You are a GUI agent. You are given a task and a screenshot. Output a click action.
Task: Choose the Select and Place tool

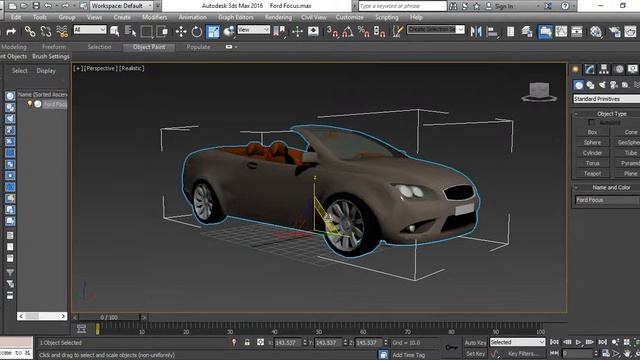click(x=229, y=31)
